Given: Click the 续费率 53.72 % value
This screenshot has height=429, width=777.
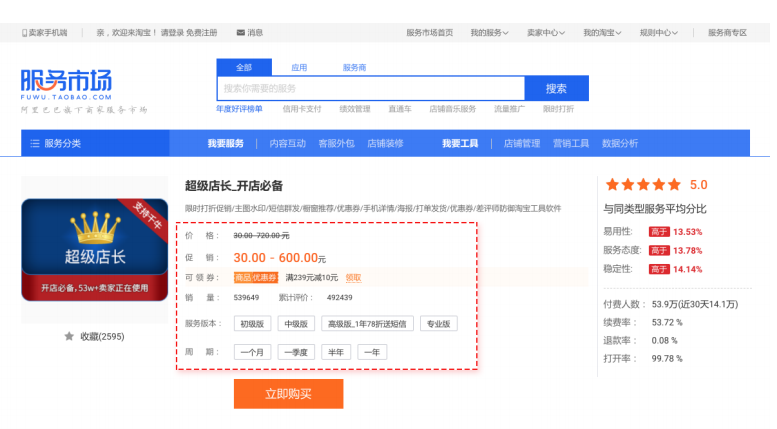Looking at the screenshot, I should 667,322.
